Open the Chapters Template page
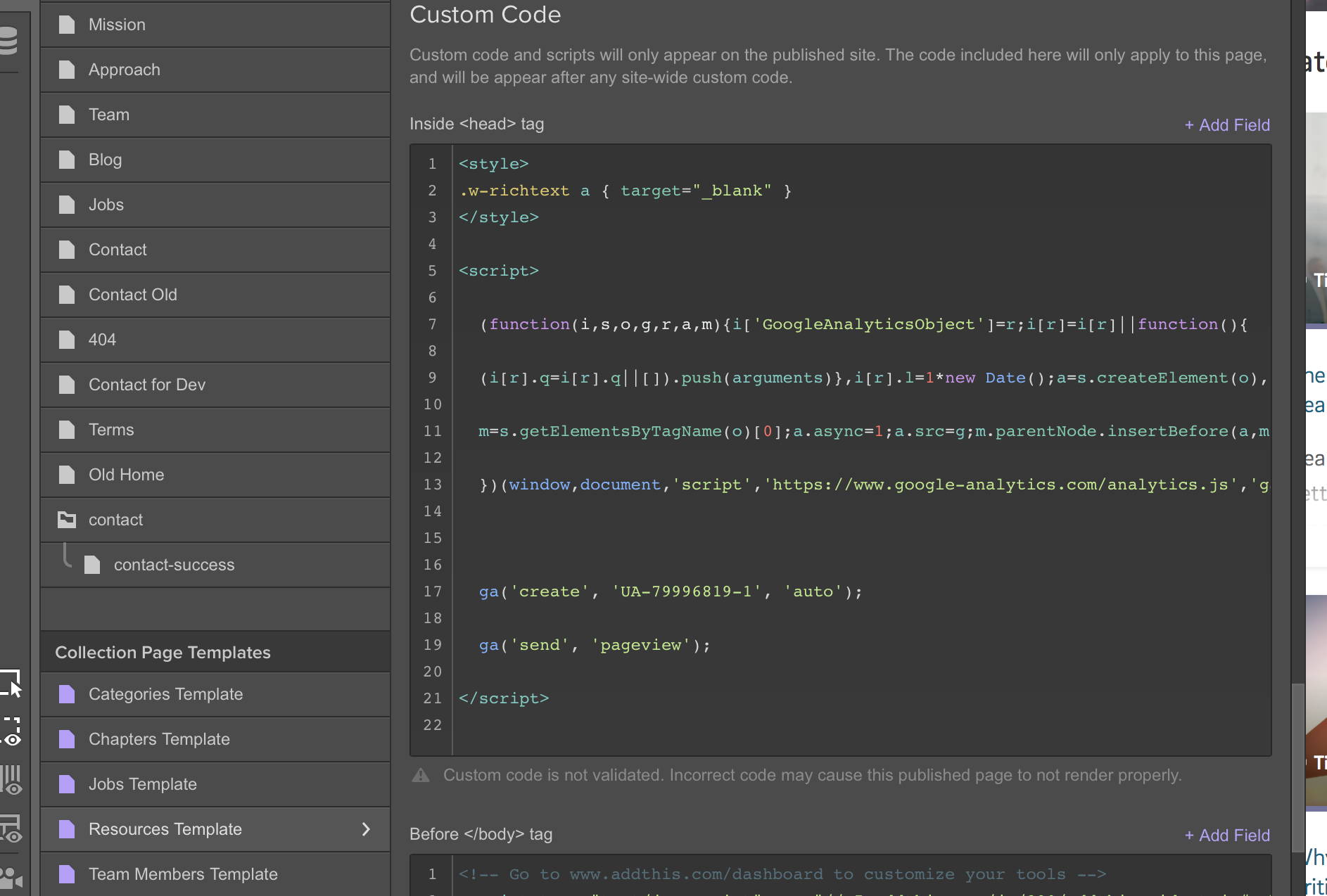1327x896 pixels. click(159, 739)
